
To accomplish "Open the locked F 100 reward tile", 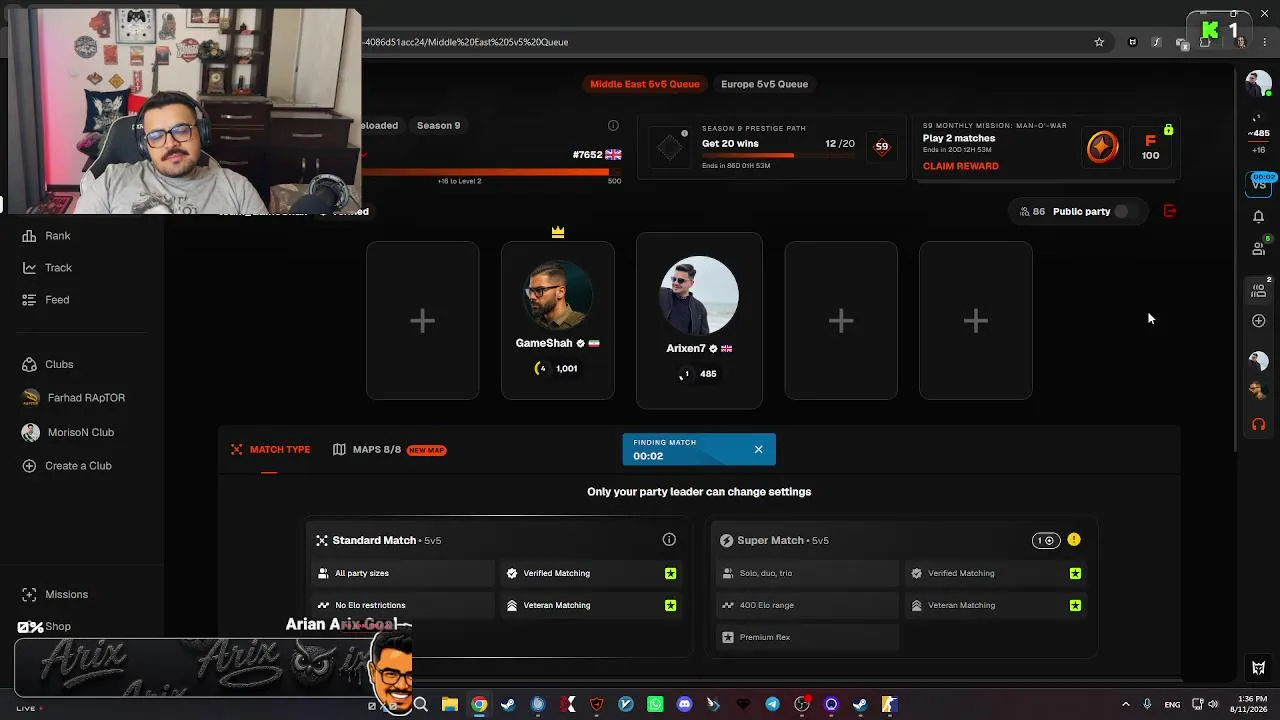I will (1151, 147).
